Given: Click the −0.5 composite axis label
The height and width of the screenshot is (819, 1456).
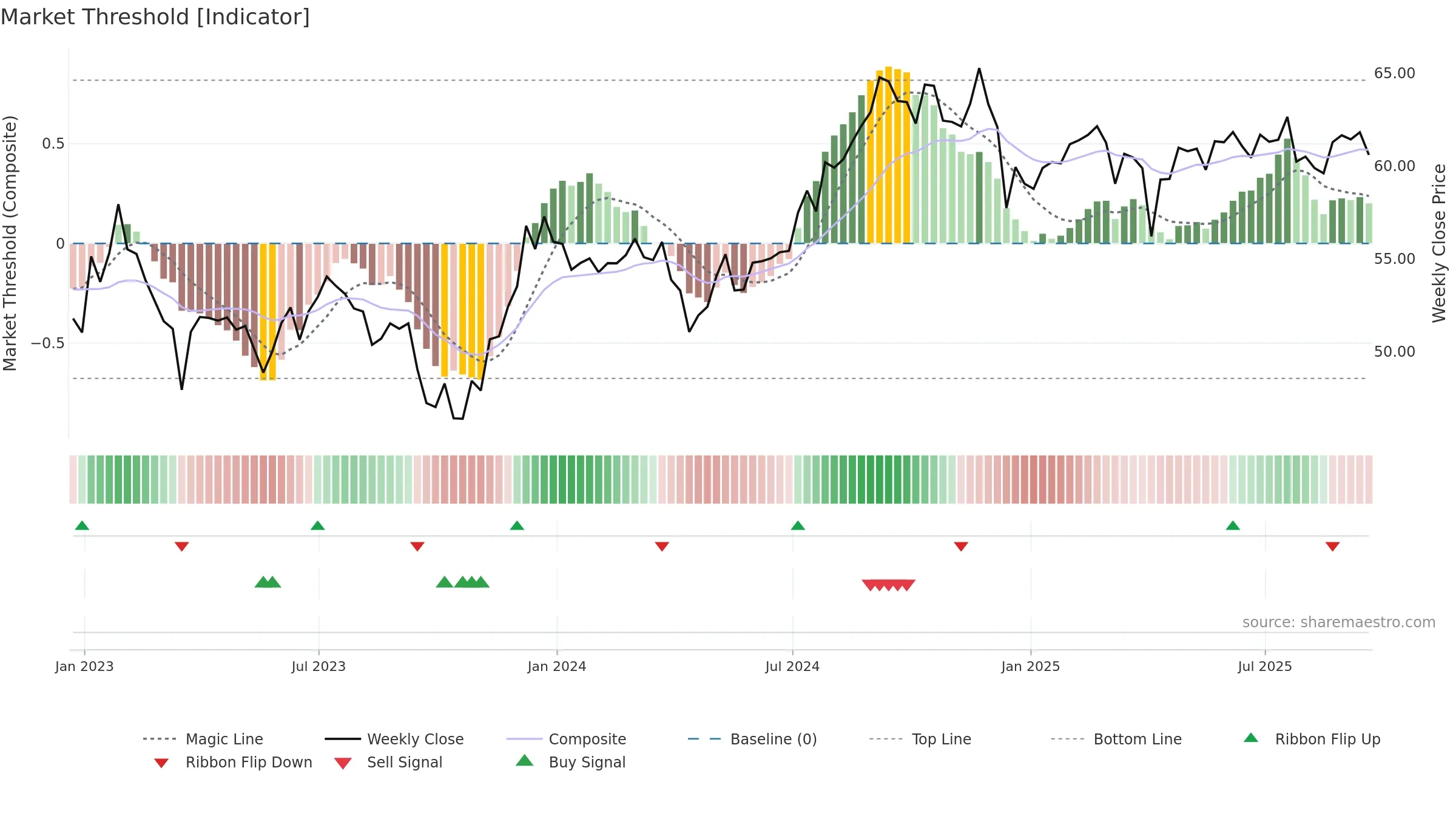Looking at the screenshot, I should coord(48,343).
